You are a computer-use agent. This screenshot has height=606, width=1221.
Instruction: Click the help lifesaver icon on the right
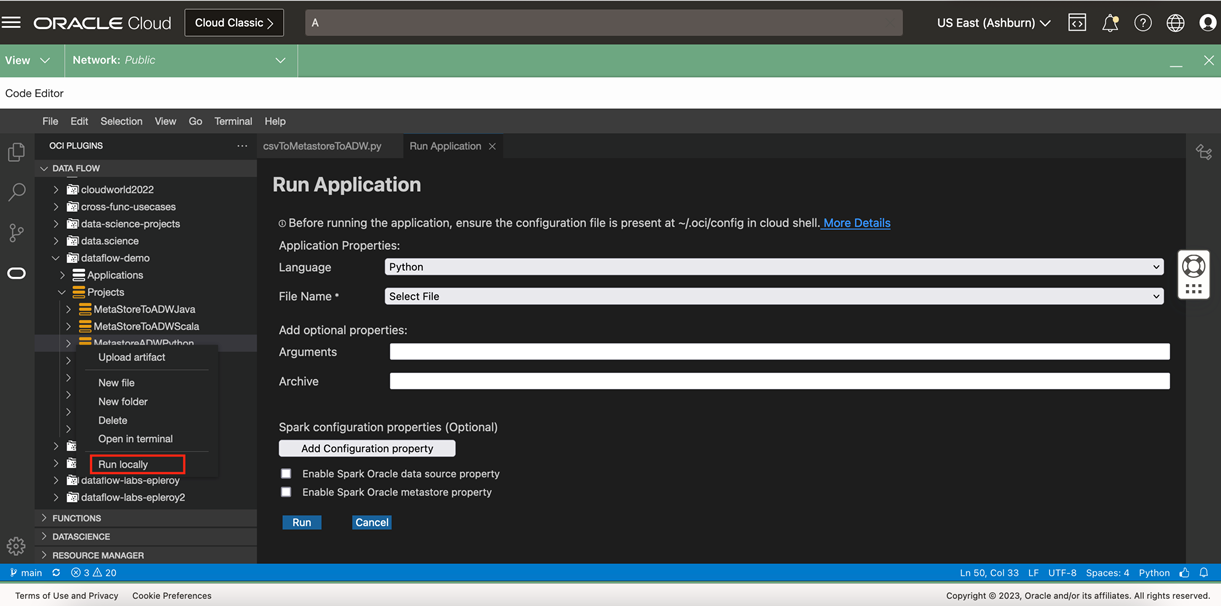[x=1143, y=22]
